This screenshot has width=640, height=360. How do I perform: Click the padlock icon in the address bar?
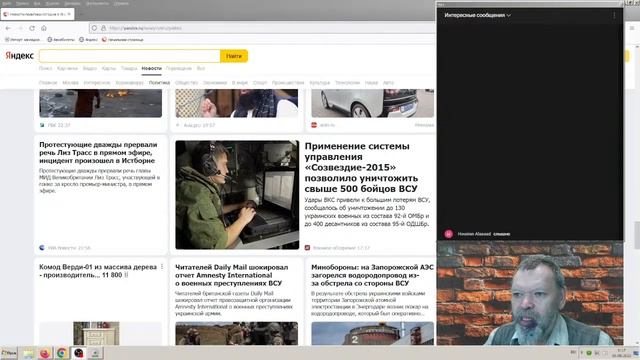point(104,28)
